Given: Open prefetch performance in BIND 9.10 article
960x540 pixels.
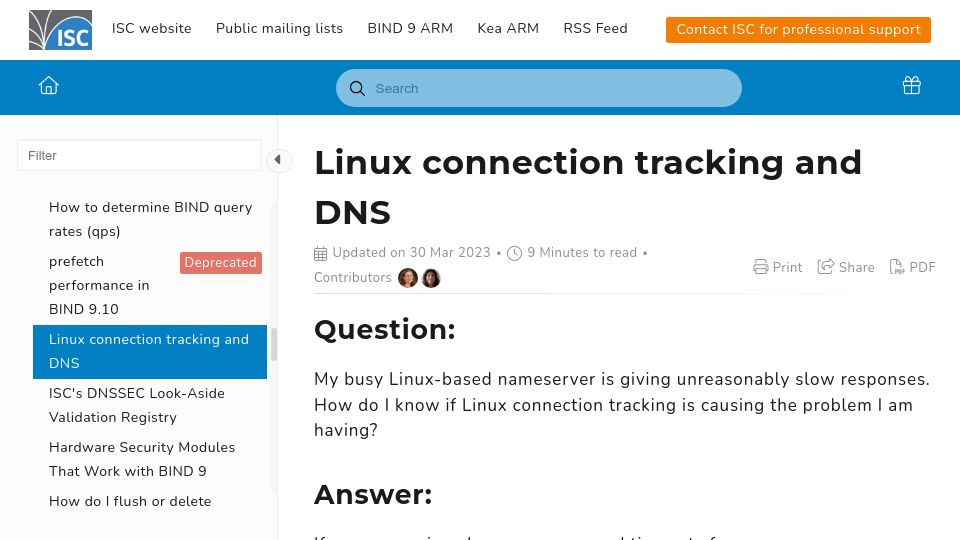Looking at the screenshot, I should point(99,285).
